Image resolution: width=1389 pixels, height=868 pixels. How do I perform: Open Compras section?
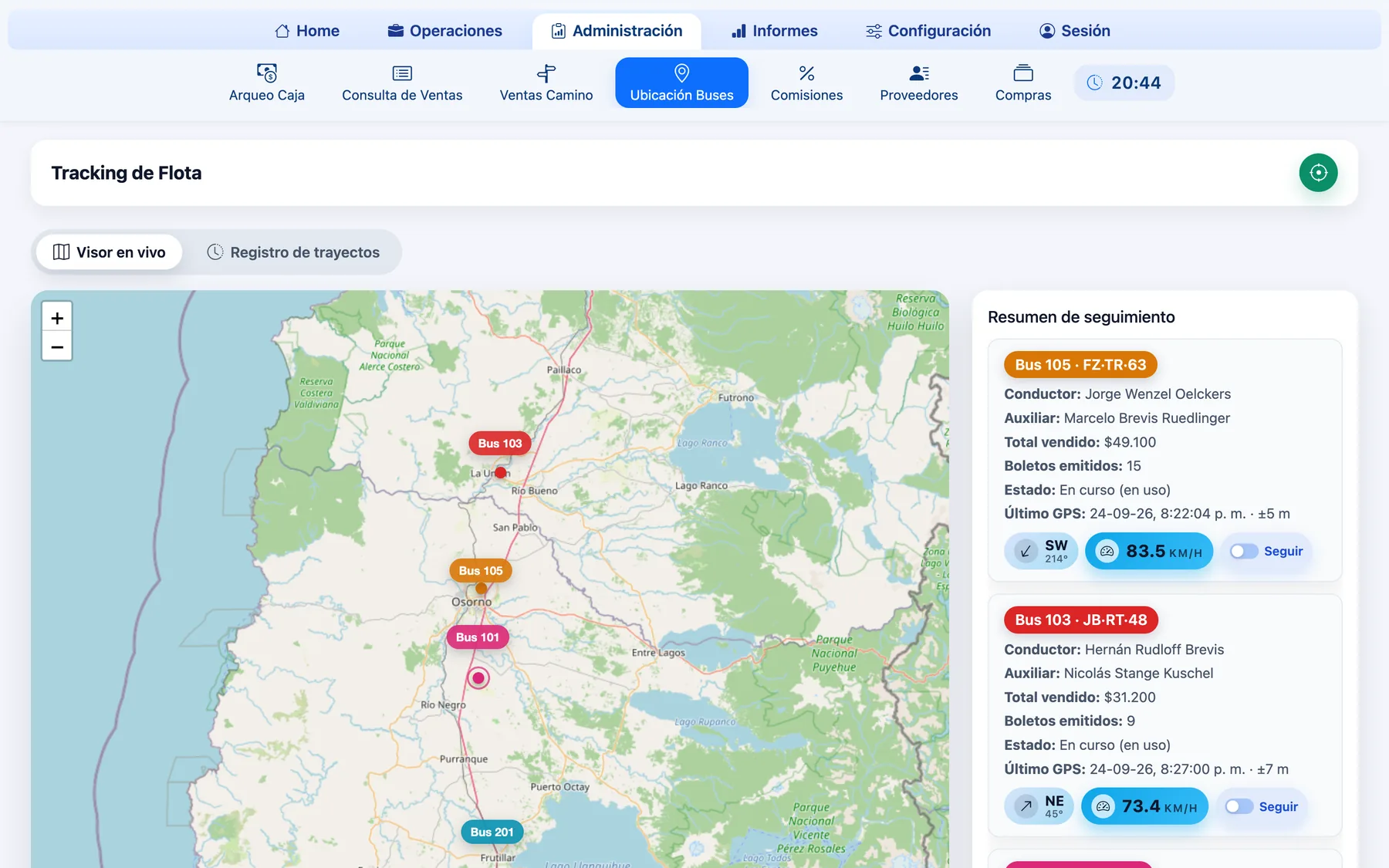coord(1023,83)
